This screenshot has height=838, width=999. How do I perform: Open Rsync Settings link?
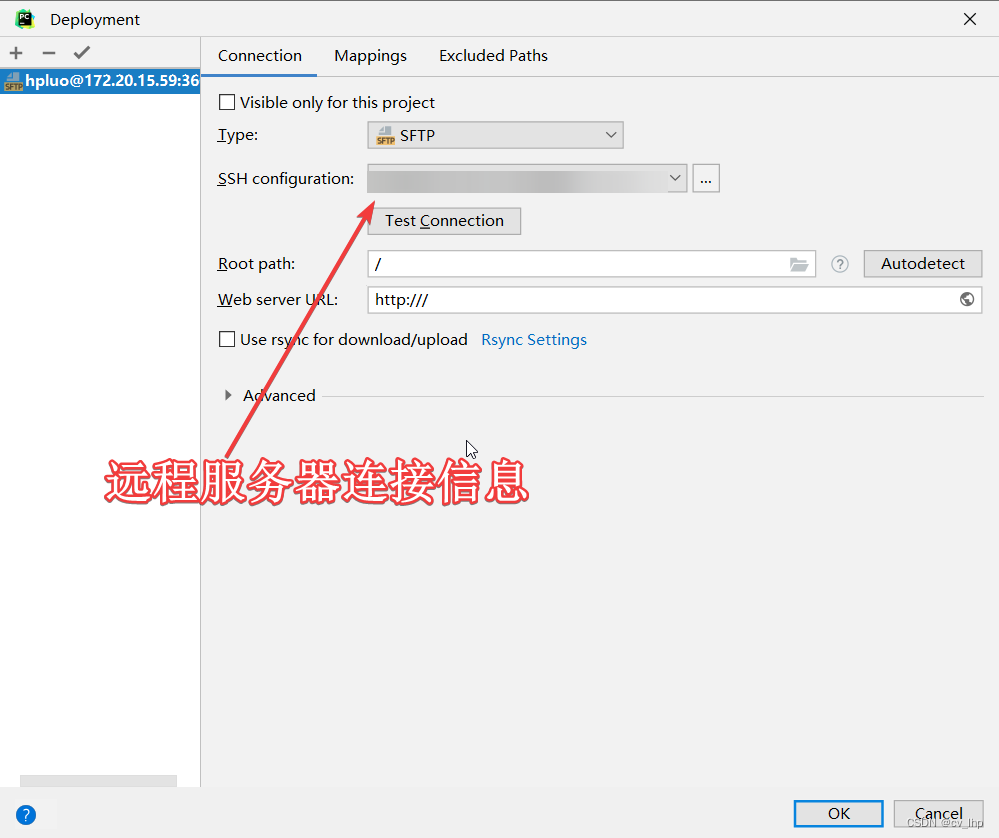533,339
